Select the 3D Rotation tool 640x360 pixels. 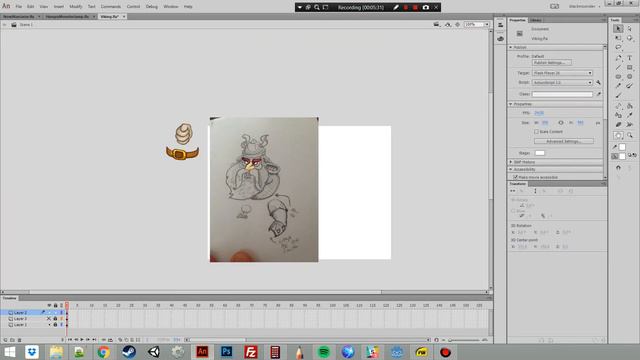coord(629,38)
